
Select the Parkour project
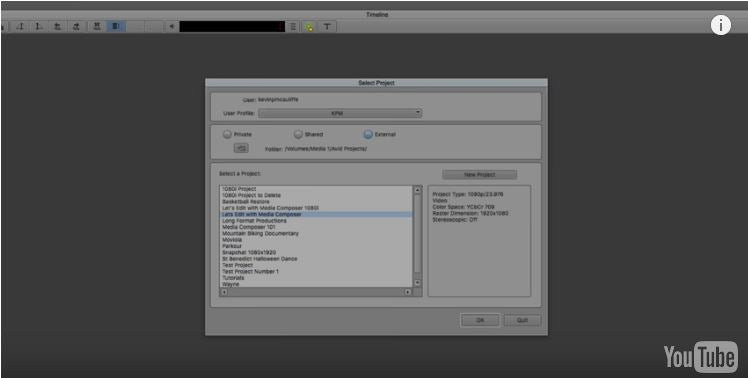point(231,246)
